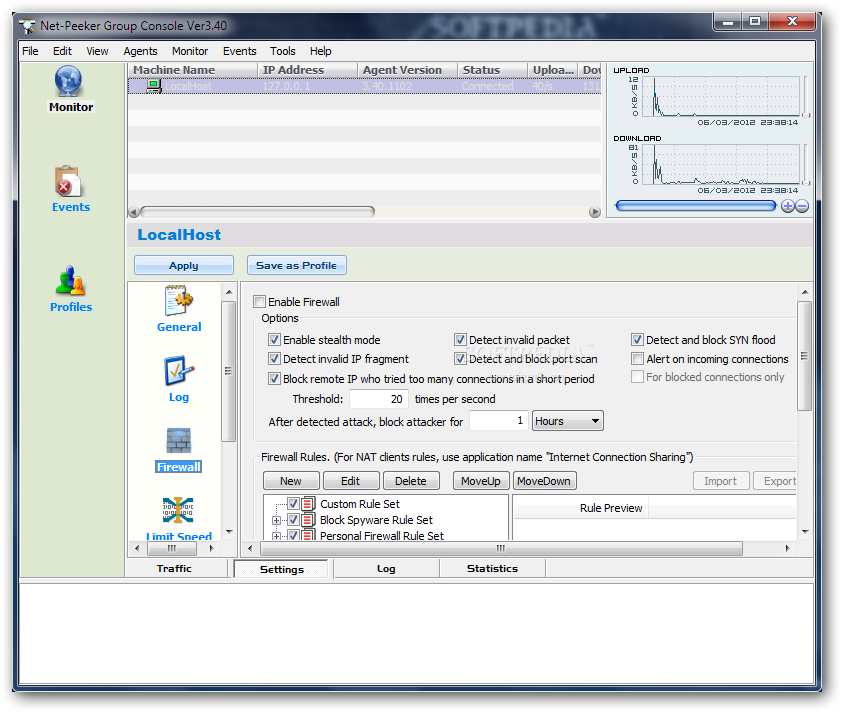Open the Agents menu
This screenshot has width=842, height=712.
[140, 51]
